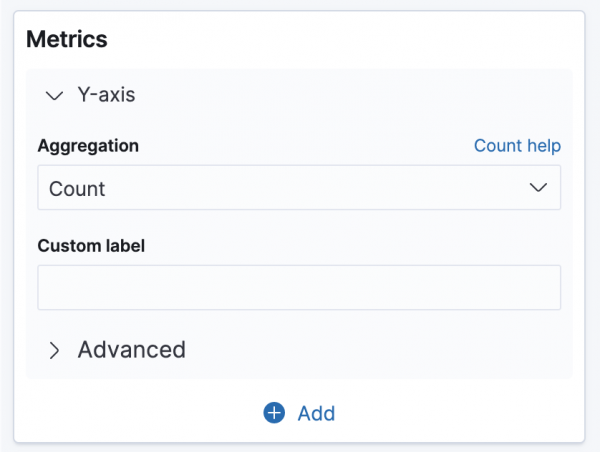Screen dimensions: 600x452
Task: Toggle the Y-axis downward arrow icon
Action: [54, 96]
